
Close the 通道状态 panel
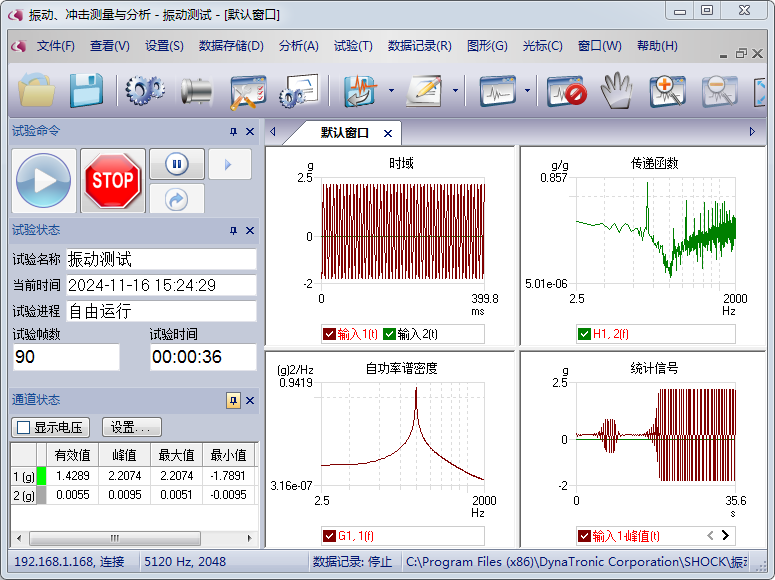tap(250, 401)
